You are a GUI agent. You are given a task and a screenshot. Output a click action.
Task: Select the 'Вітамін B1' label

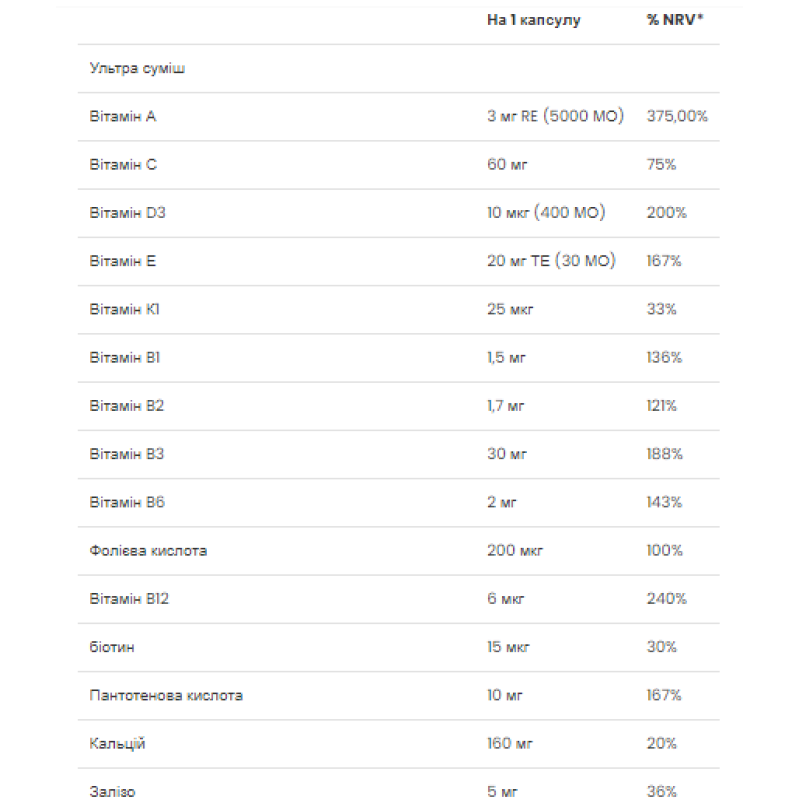pyautogui.click(x=124, y=358)
